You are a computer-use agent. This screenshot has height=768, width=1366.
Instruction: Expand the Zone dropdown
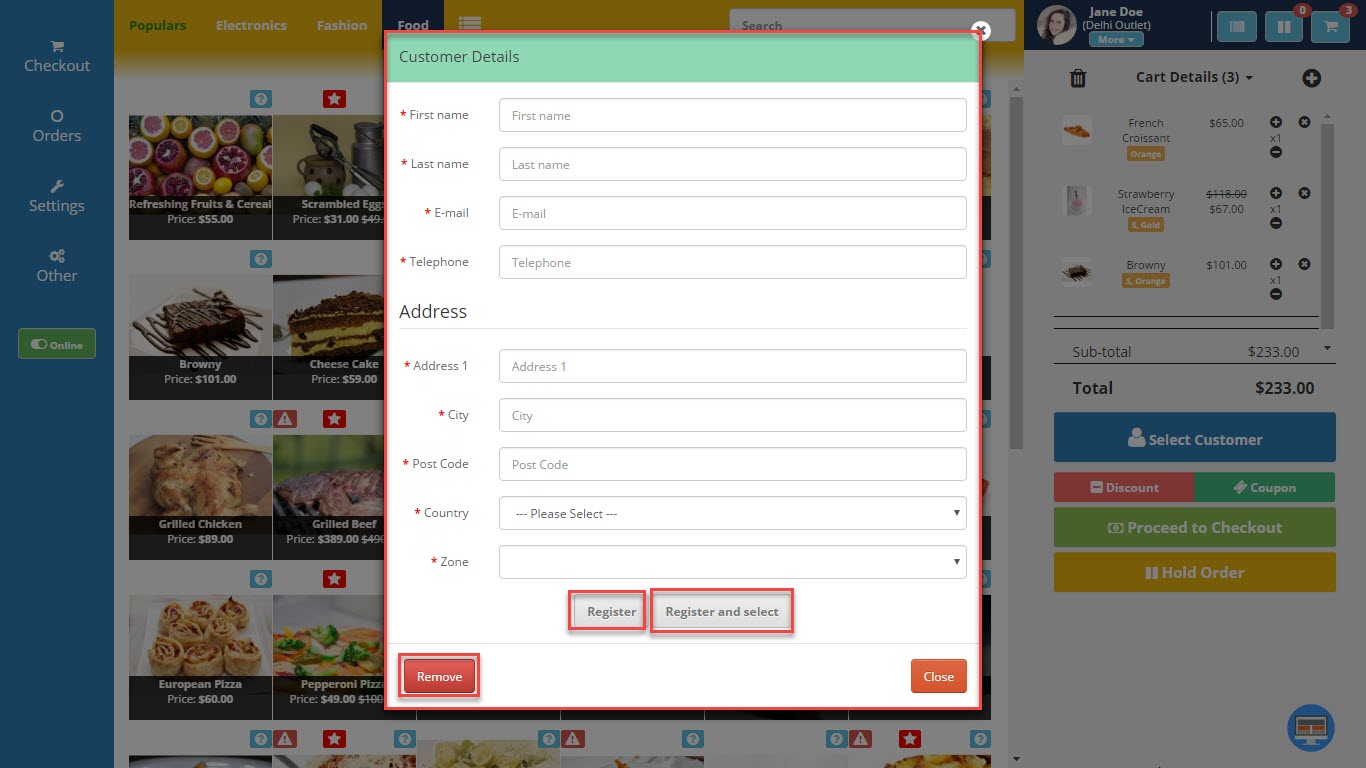pyautogui.click(x=732, y=562)
